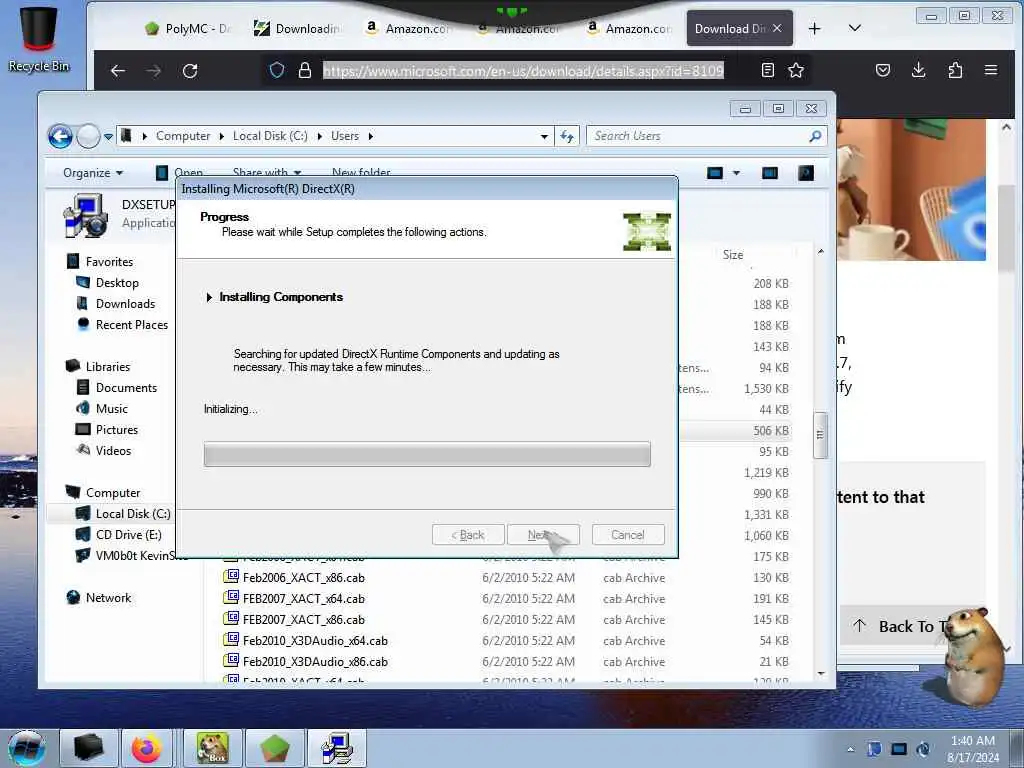Toggle the preview pane icon
The image size is (1024, 768).
[770, 172]
